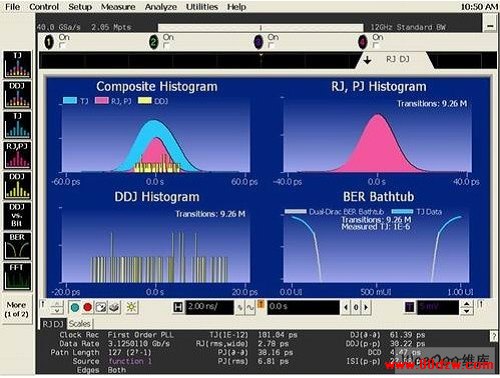Click the display intensity sun icon
The width and height of the screenshot is (500, 378).
coord(131,307)
